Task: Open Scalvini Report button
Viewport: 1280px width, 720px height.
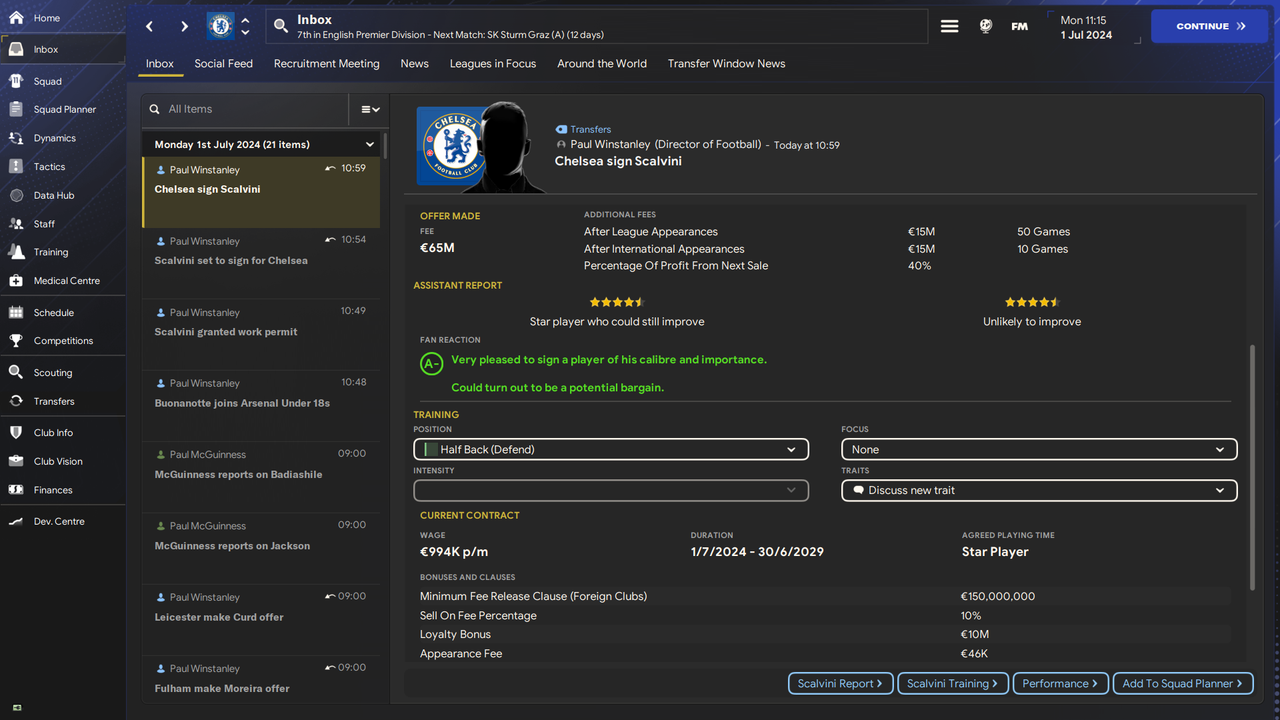Action: (x=841, y=684)
